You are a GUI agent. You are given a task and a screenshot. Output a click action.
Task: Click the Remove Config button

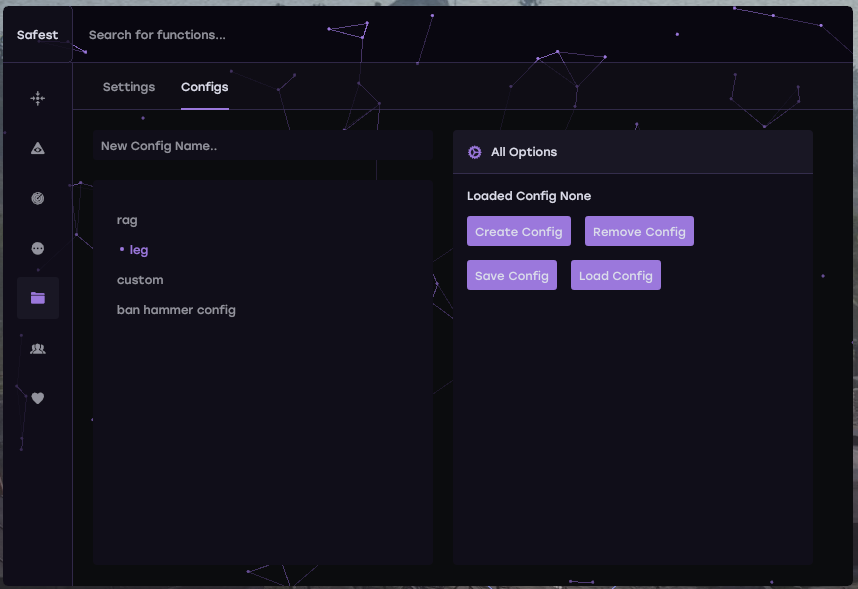[639, 232]
